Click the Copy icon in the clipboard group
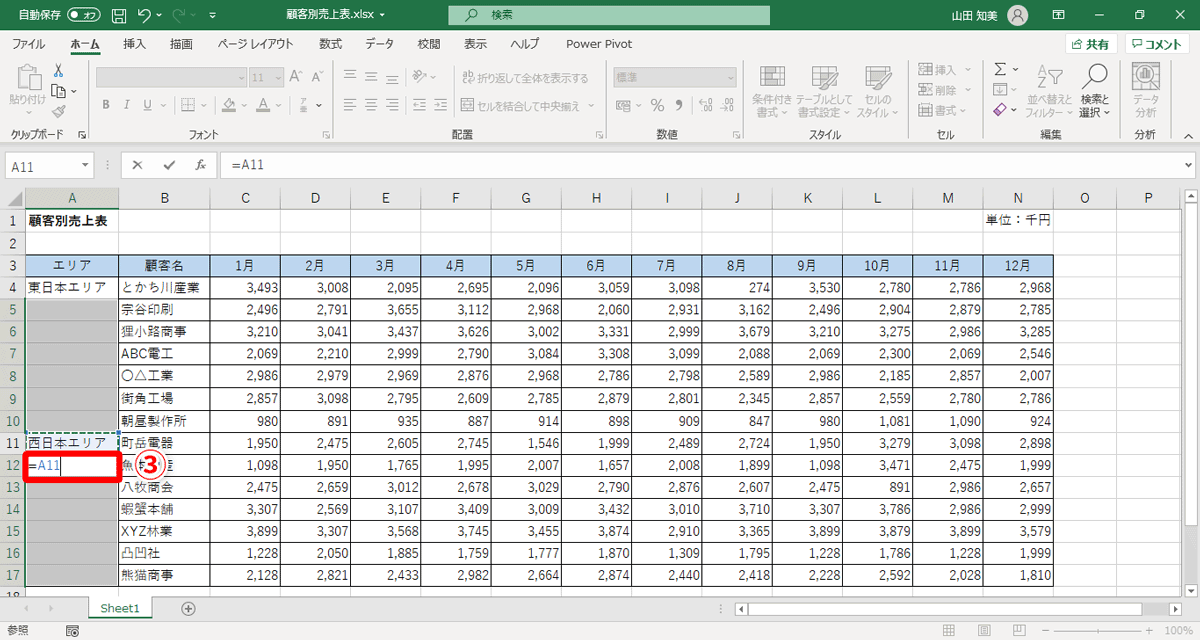1200x640 pixels. (57, 91)
